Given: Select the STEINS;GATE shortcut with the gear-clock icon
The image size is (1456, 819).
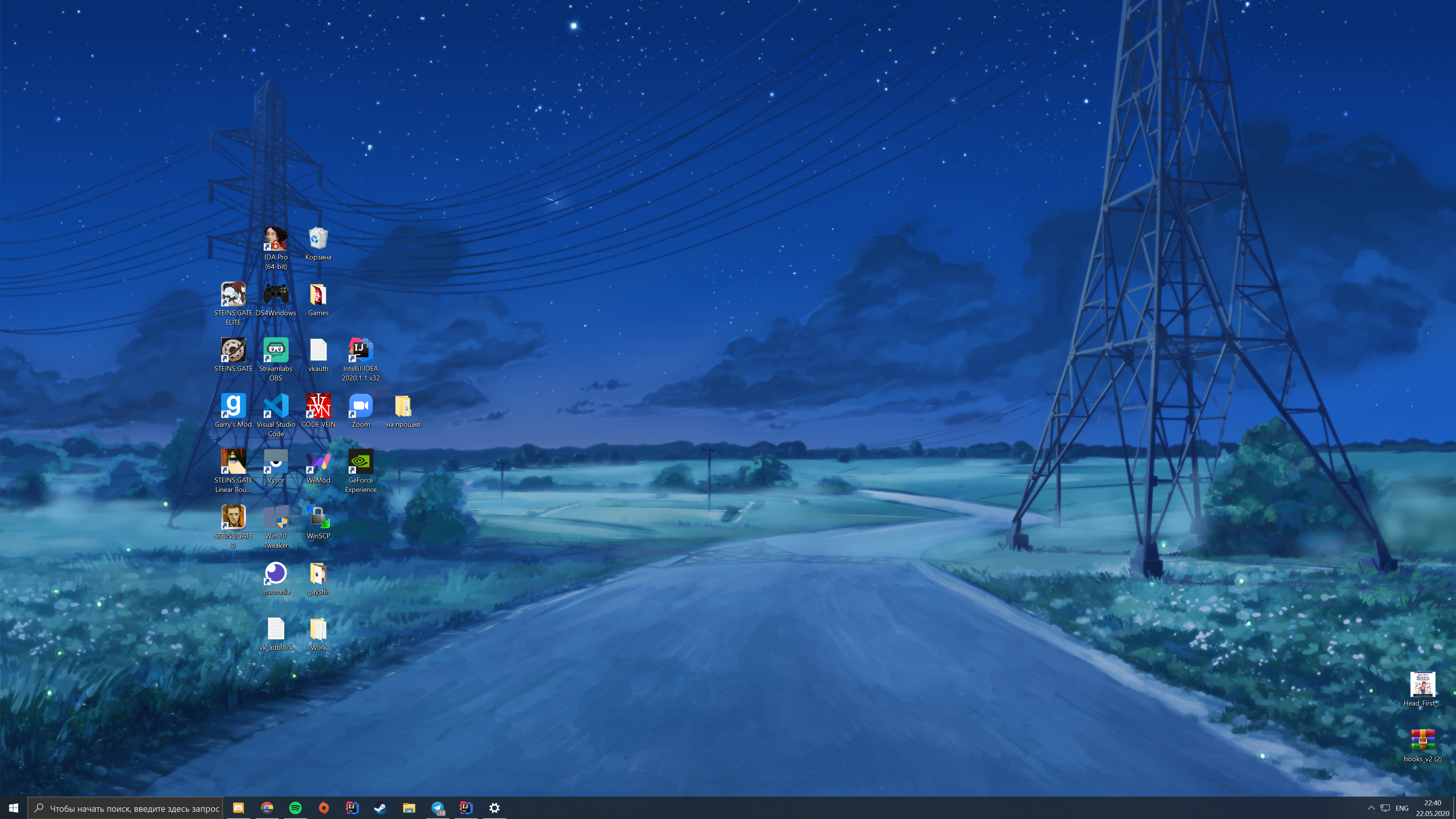Looking at the screenshot, I should 233,355.
